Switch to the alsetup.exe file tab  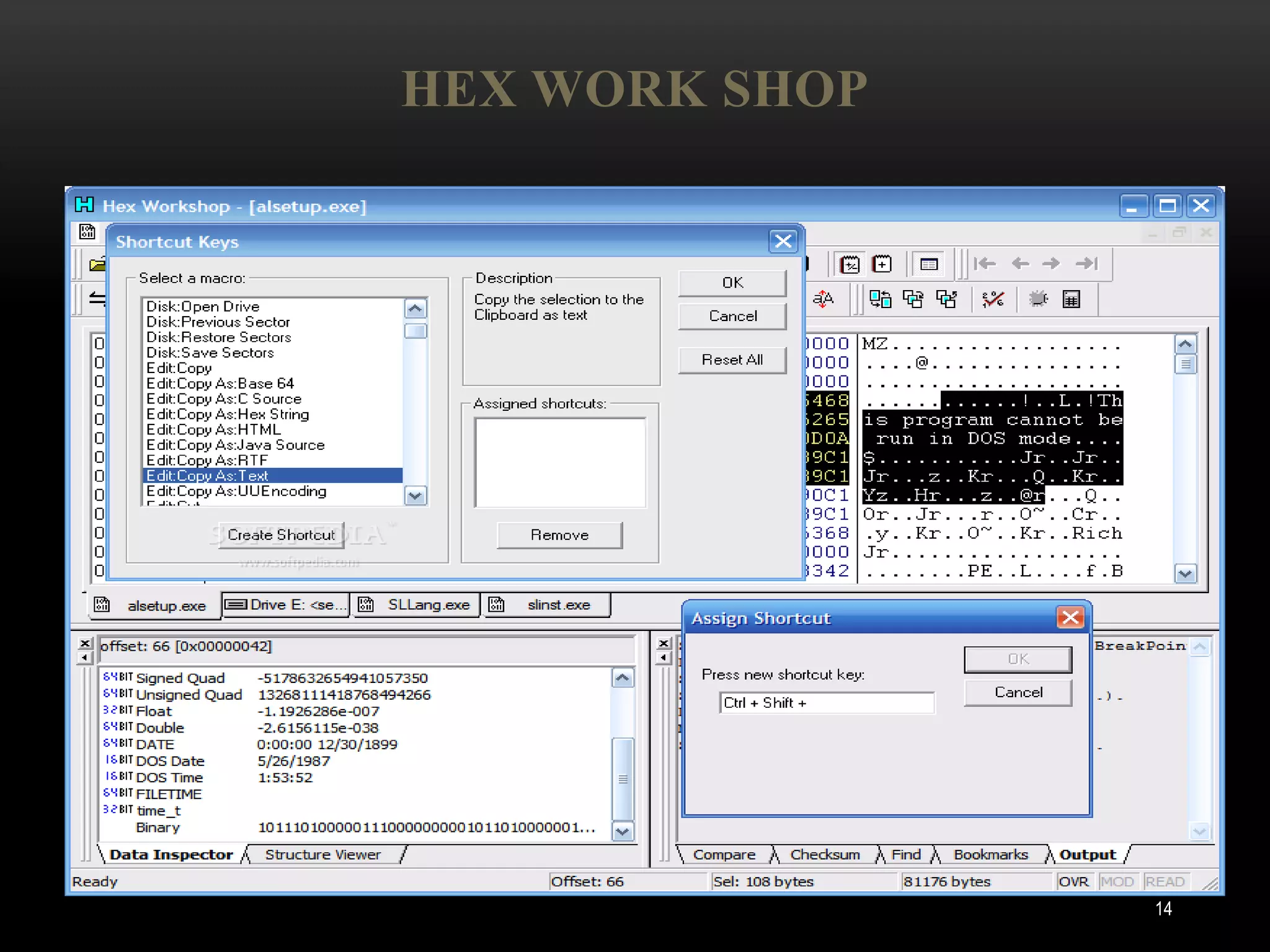pos(155,606)
